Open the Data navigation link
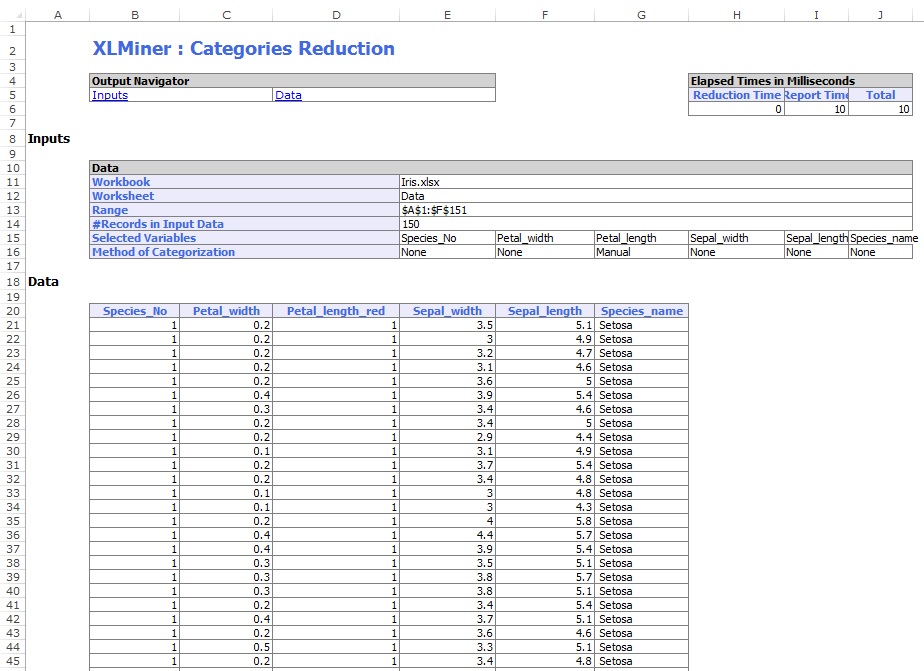Screen dimensions: 924x671 click(x=288, y=95)
